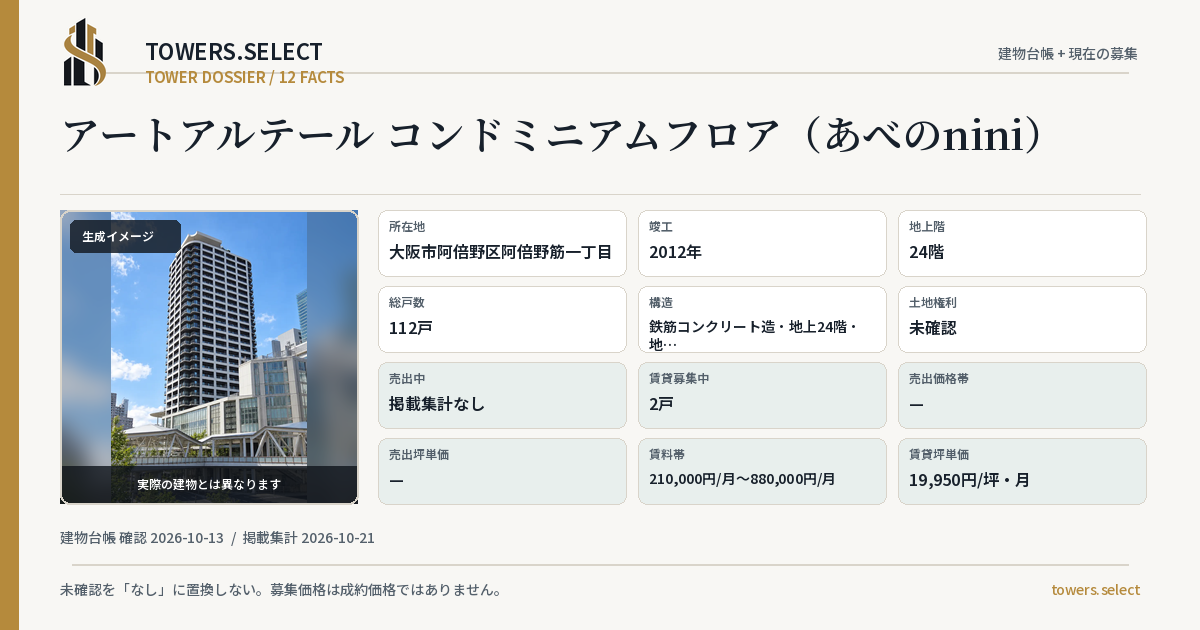Click the 売出価格帯 card

1022,395
